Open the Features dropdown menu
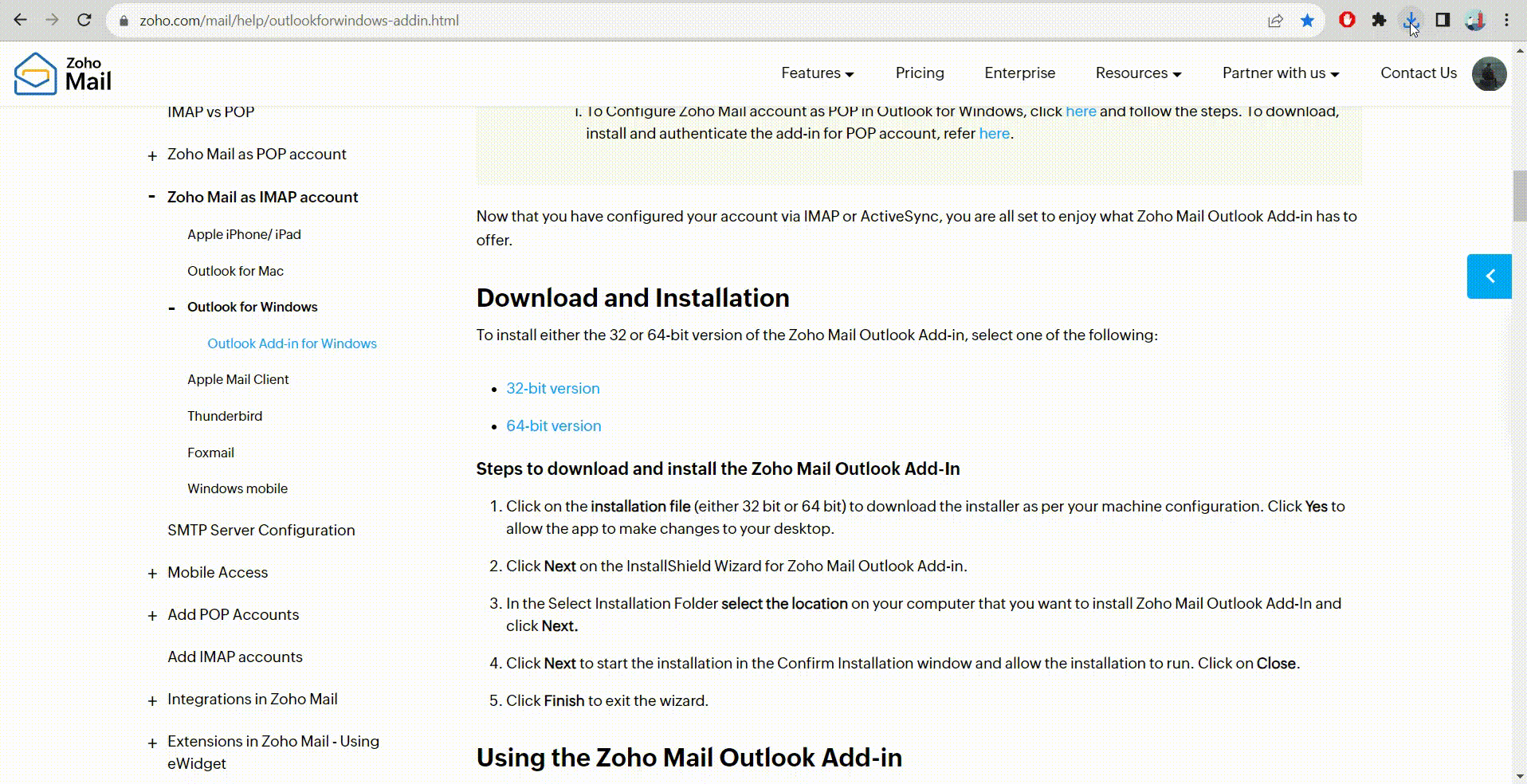 [817, 73]
